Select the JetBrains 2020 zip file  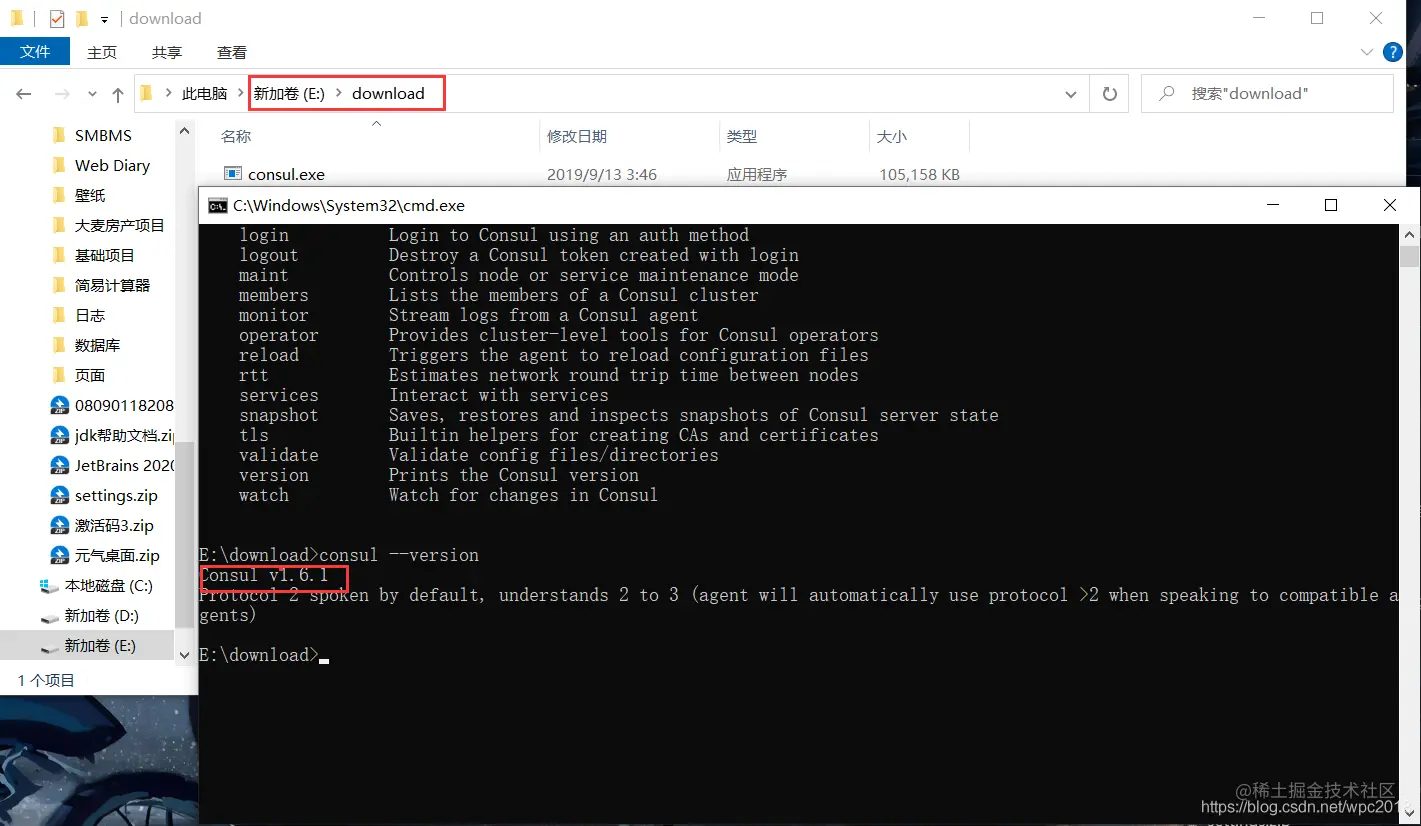click(124, 465)
